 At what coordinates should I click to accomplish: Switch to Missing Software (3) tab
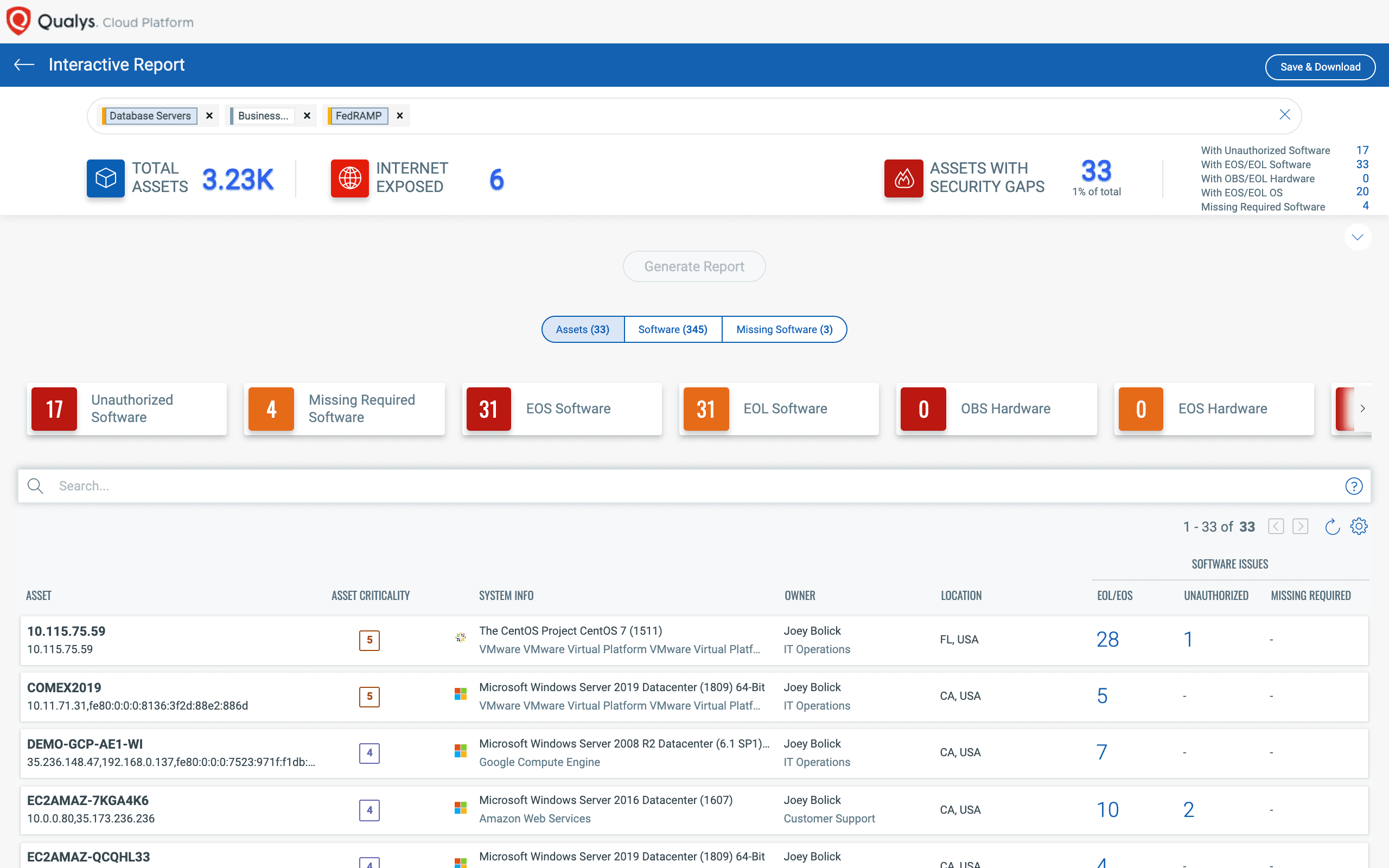pyautogui.click(x=784, y=329)
